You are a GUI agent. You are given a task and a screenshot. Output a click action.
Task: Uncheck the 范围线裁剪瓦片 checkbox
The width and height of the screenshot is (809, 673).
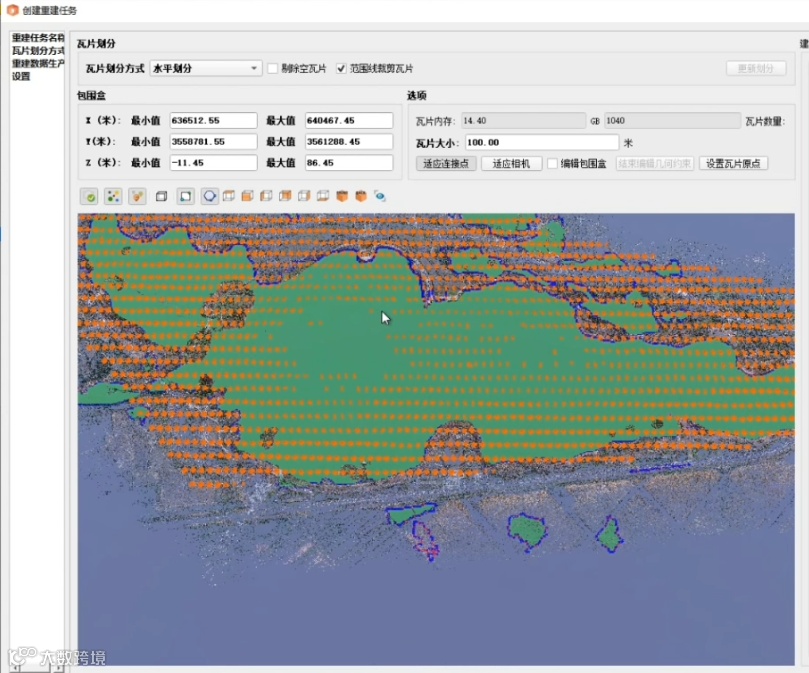tap(342, 69)
